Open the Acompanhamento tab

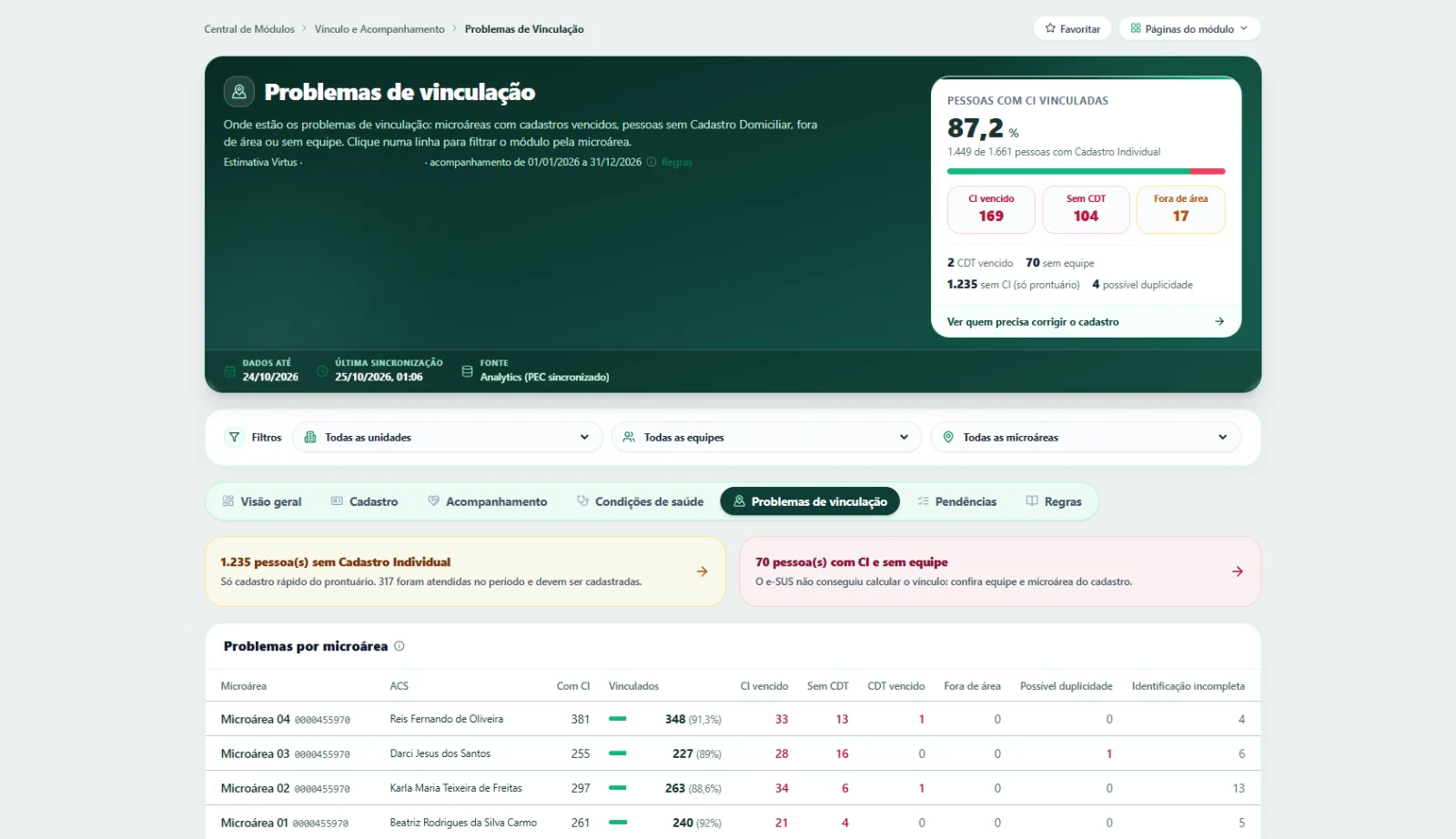click(x=487, y=501)
